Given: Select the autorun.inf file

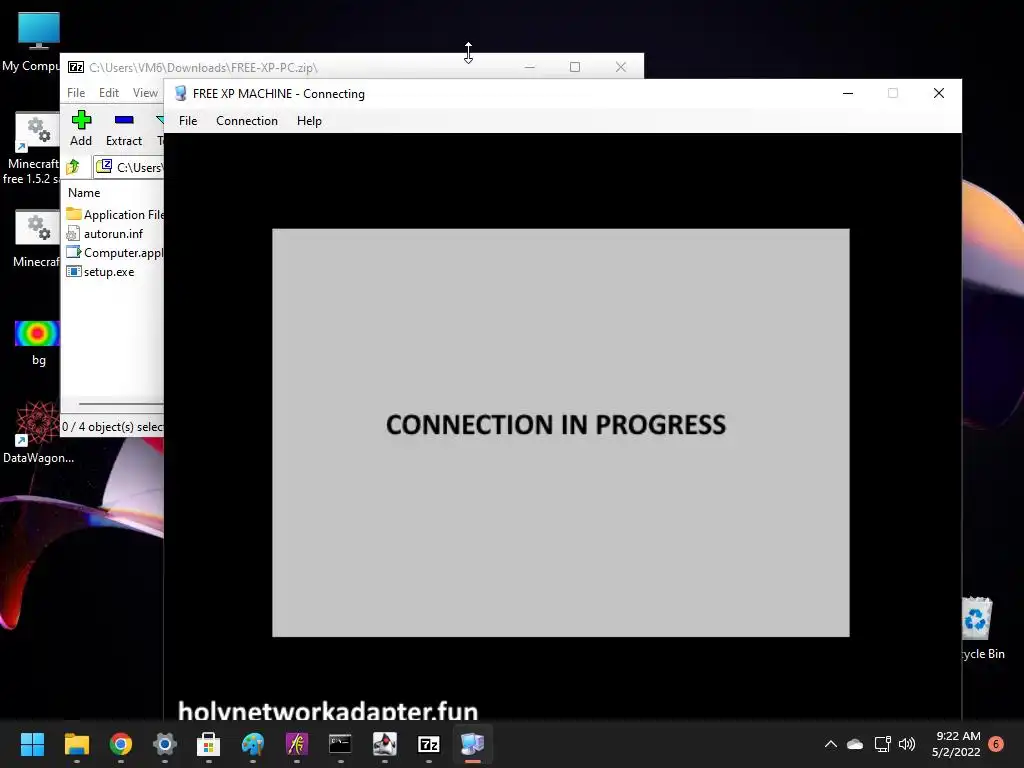Looking at the screenshot, I should (x=104, y=234).
